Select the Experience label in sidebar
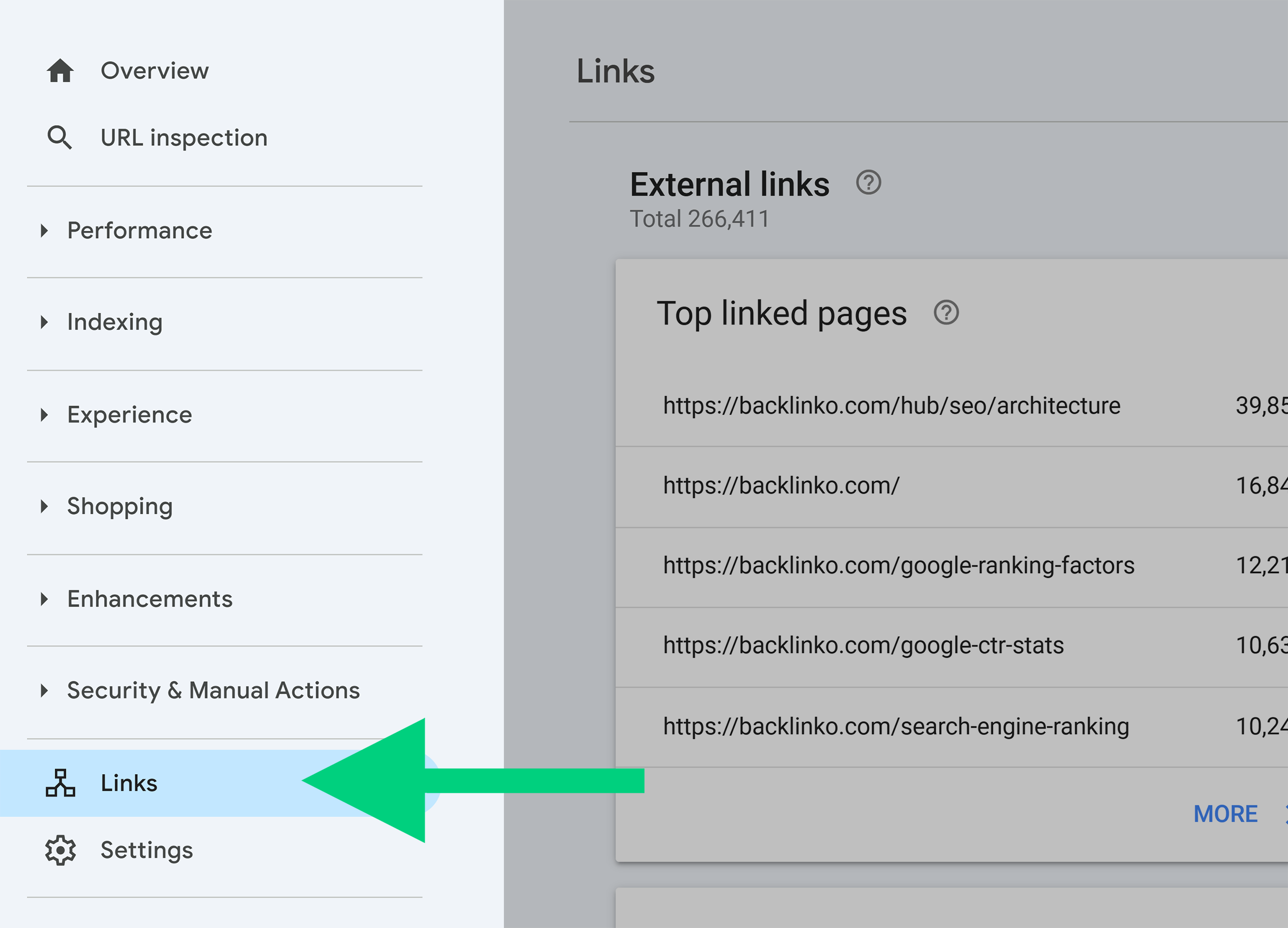 (x=129, y=415)
